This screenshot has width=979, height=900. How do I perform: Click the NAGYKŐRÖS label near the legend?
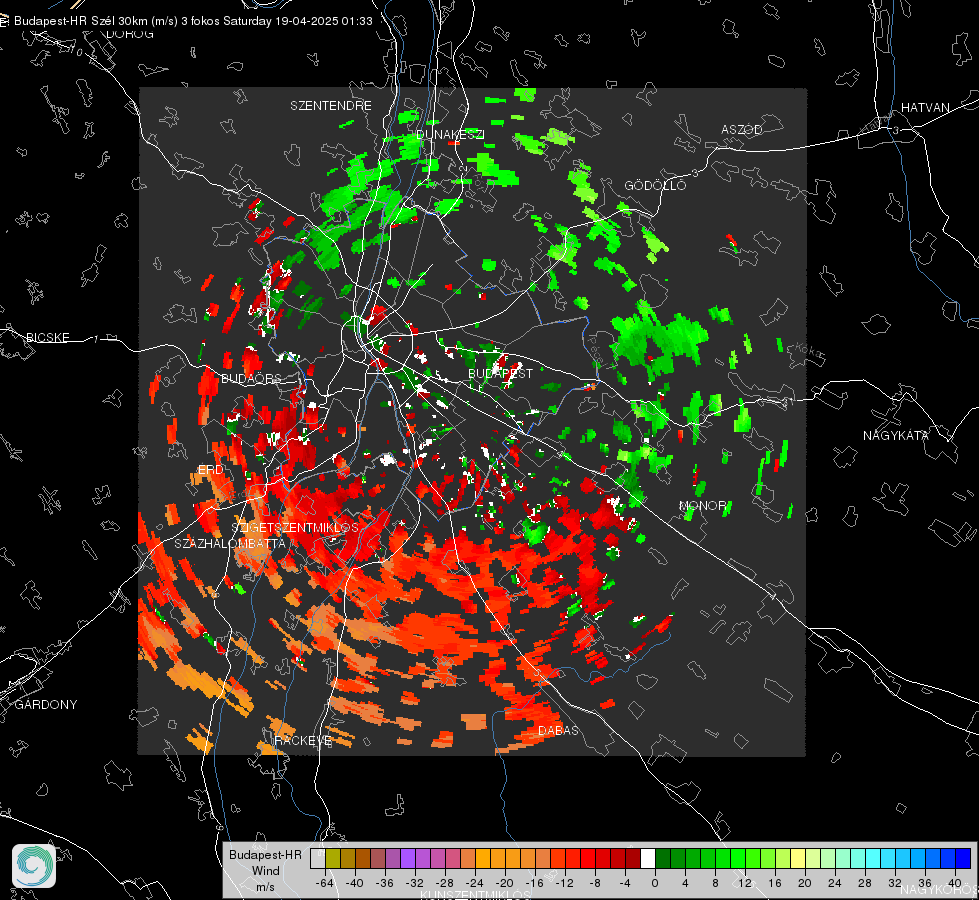pos(938,889)
